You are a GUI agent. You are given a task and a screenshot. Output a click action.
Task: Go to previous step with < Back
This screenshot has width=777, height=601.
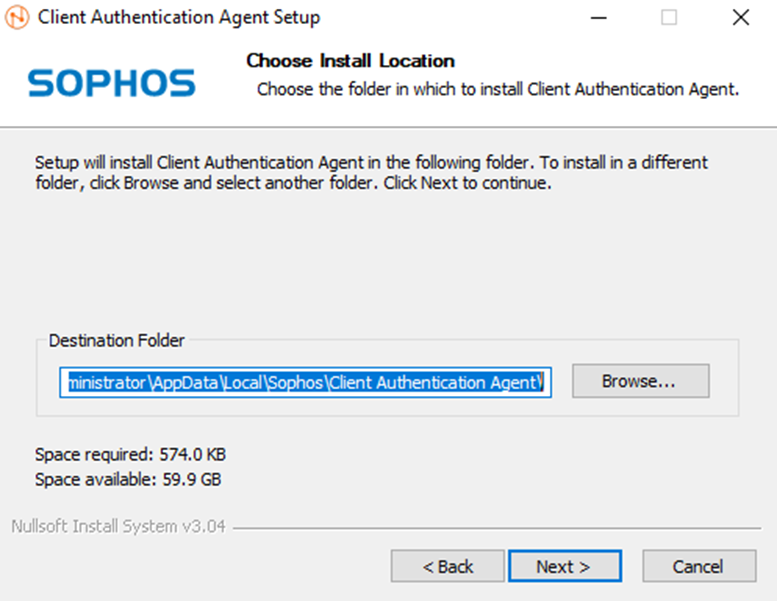(447, 566)
